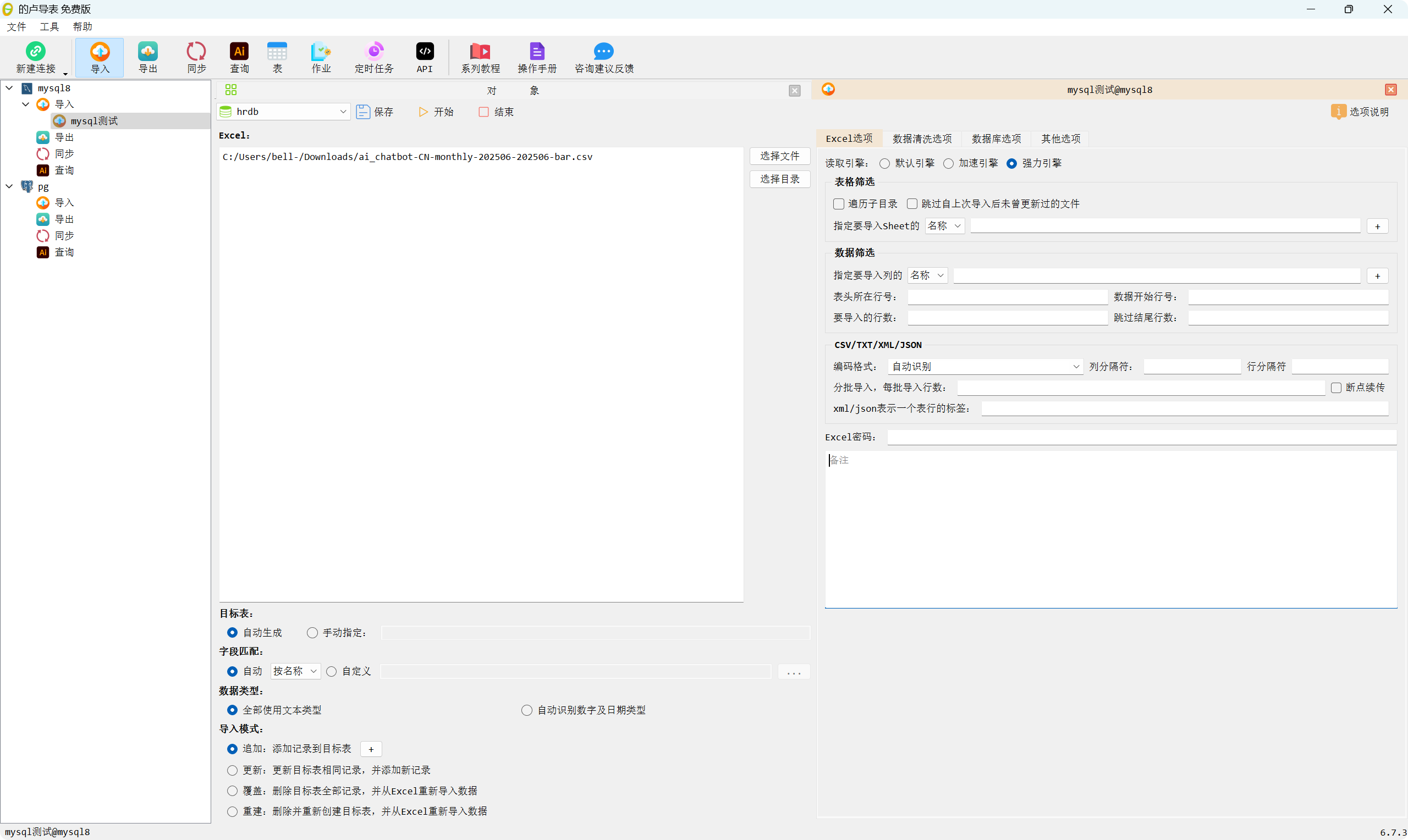Open 咨询建议反馈 feedback icon

(x=603, y=57)
